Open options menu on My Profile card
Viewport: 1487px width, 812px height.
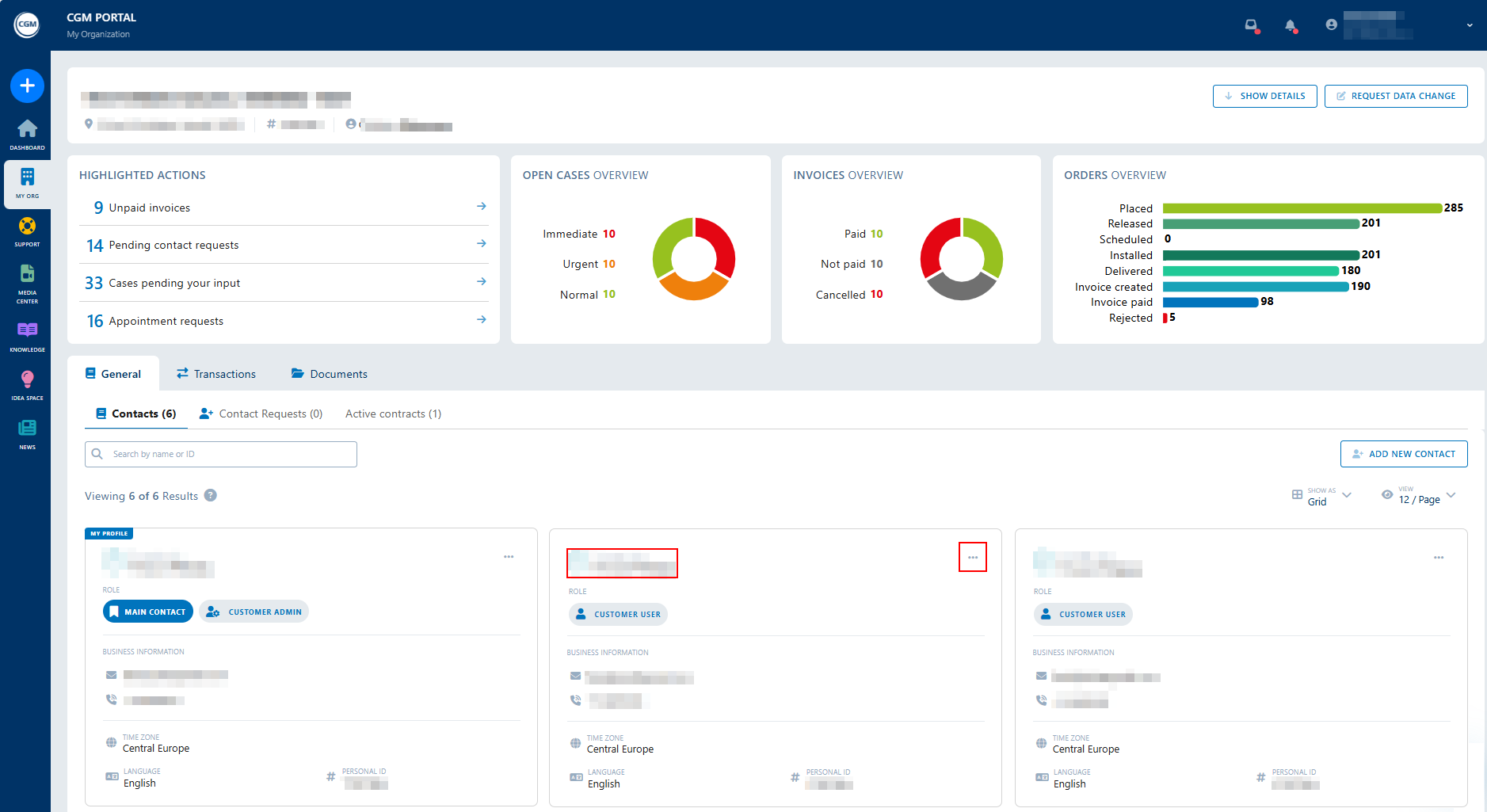[509, 557]
